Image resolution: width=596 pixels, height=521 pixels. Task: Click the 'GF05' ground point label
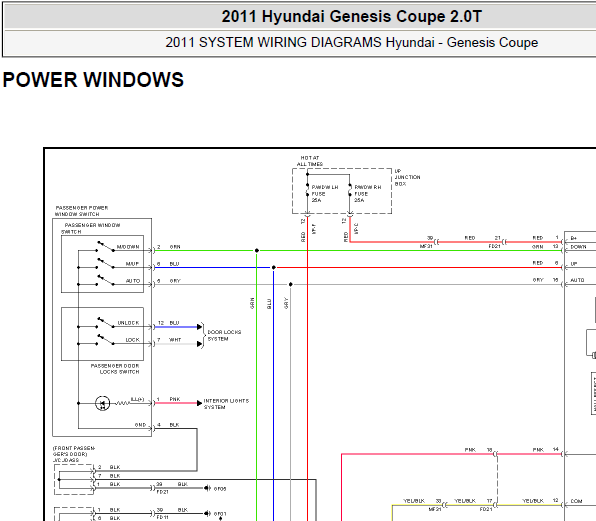tap(220, 489)
